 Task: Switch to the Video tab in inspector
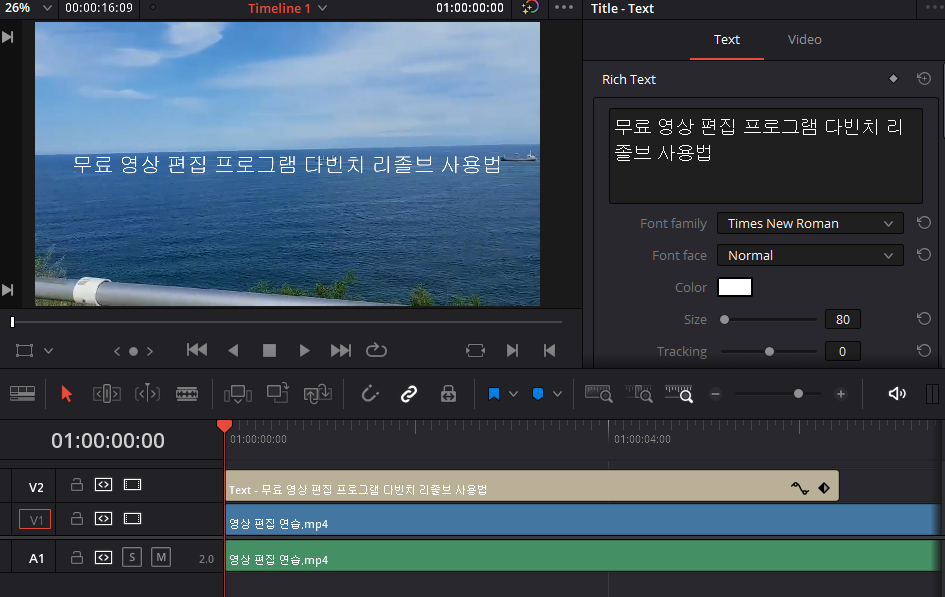point(805,40)
